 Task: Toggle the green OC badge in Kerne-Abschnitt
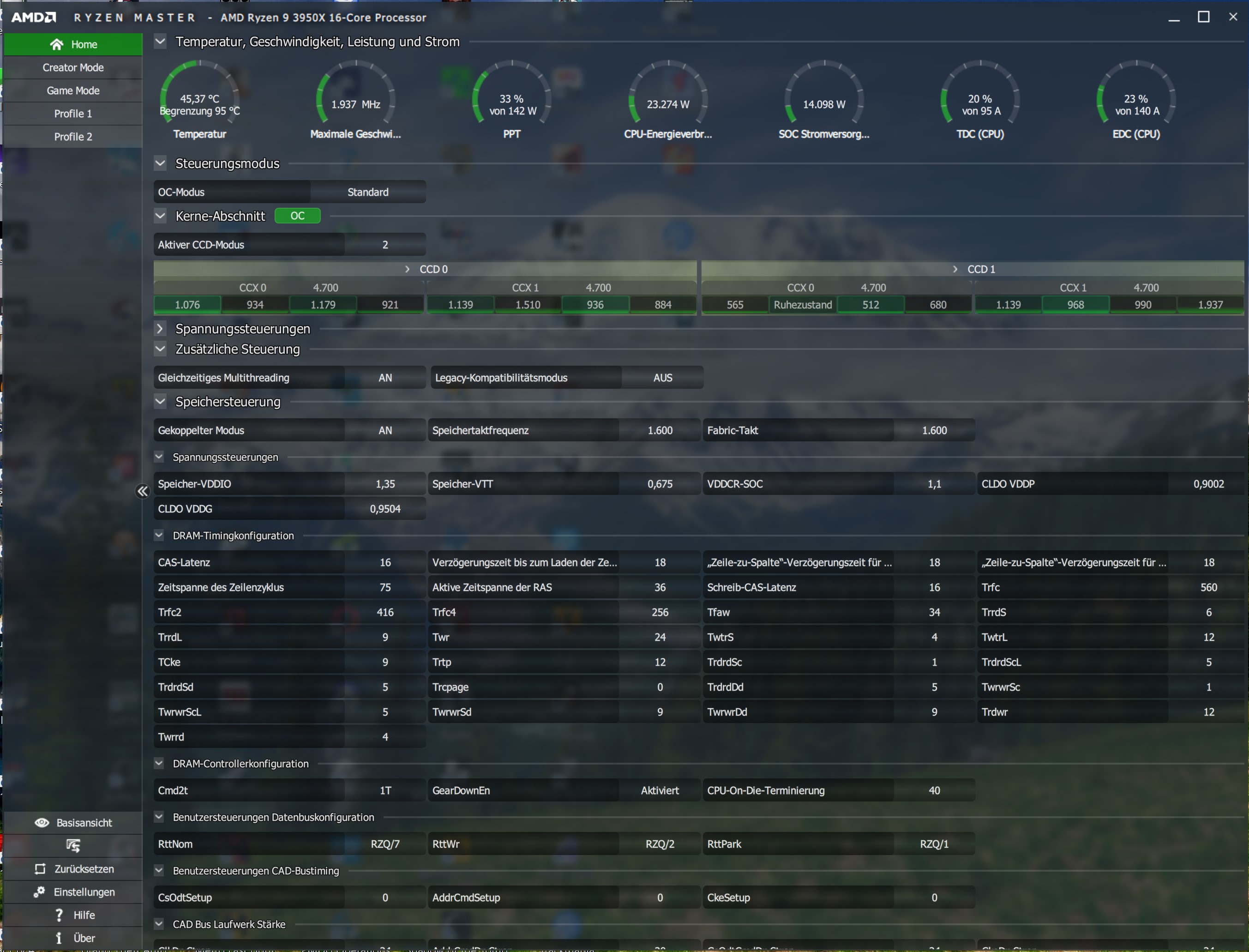pos(297,216)
